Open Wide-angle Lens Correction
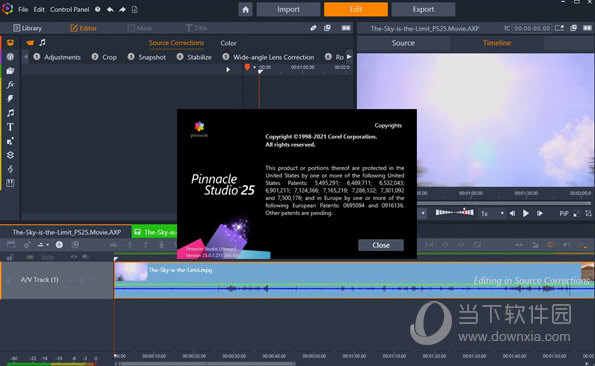This screenshot has width=595, height=366. point(268,57)
